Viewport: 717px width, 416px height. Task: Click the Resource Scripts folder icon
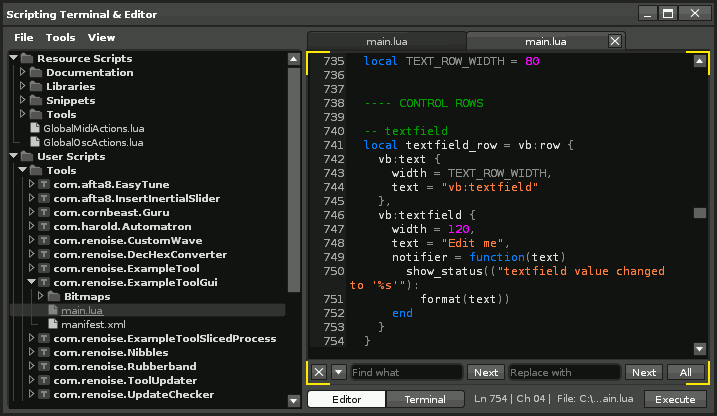pos(27,59)
